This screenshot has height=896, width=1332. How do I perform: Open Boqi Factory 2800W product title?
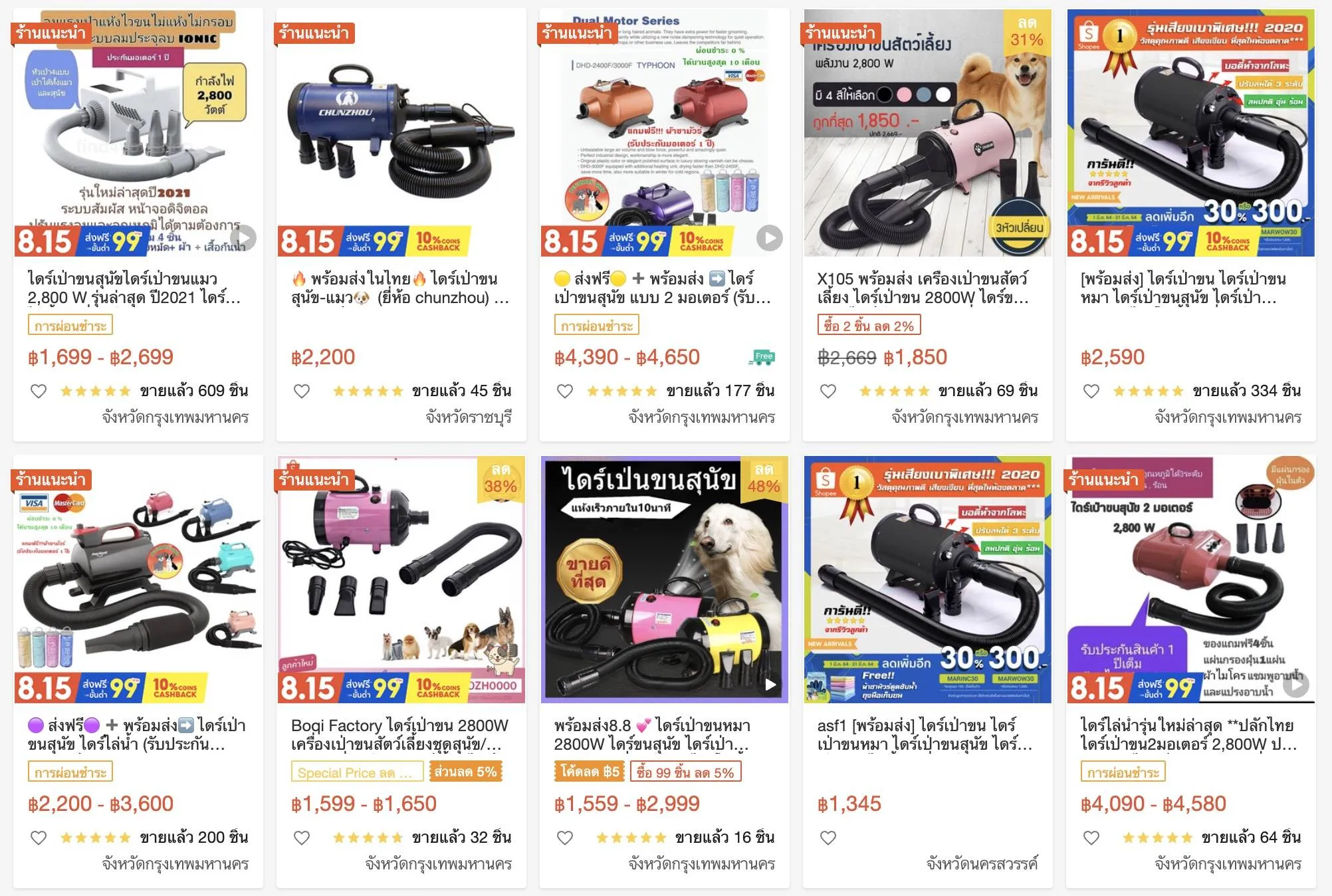[400, 734]
